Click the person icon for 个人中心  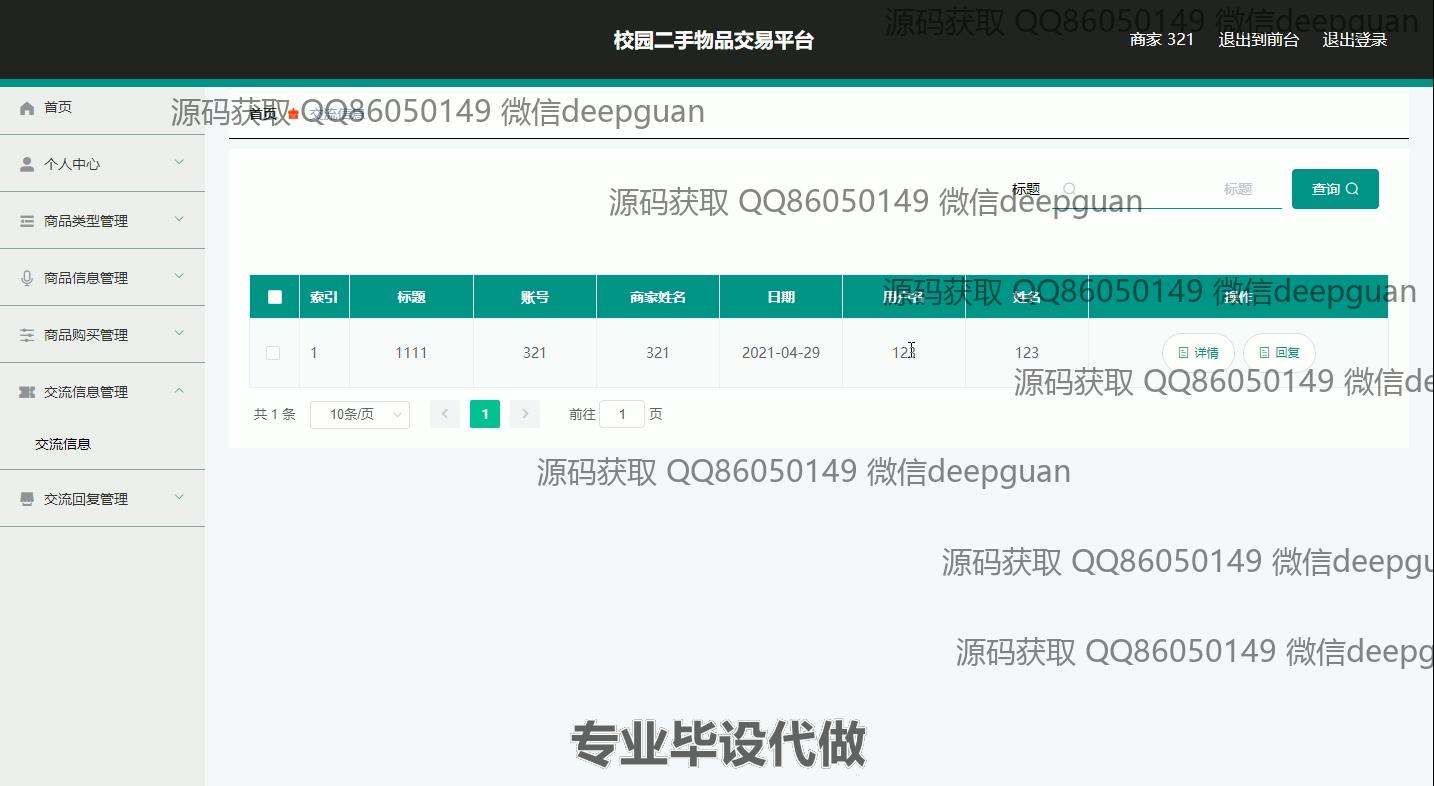(27, 164)
